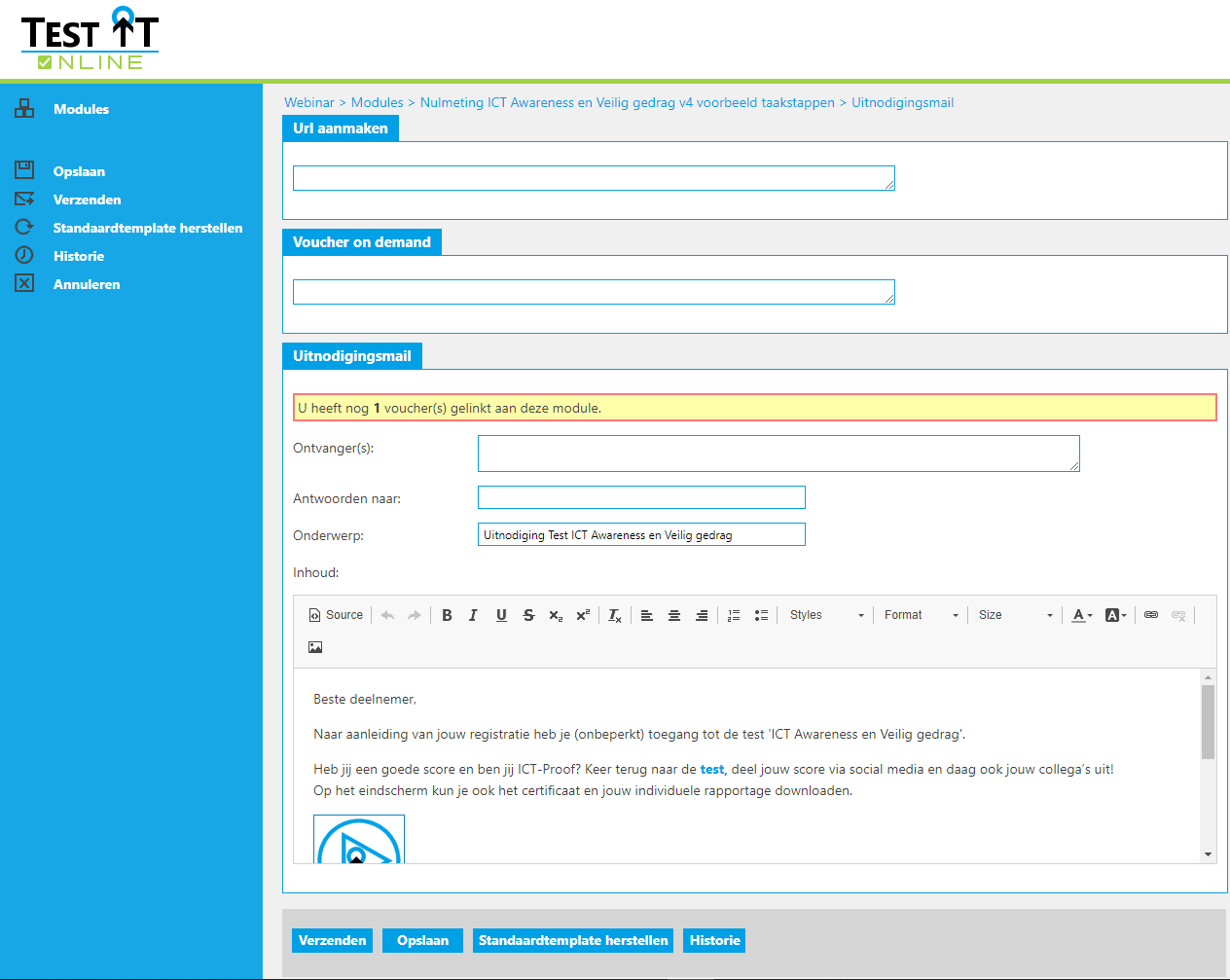Viewport: 1230px width, 980px height.
Task: Click the Annuleren cross icon
Action: click(x=24, y=283)
